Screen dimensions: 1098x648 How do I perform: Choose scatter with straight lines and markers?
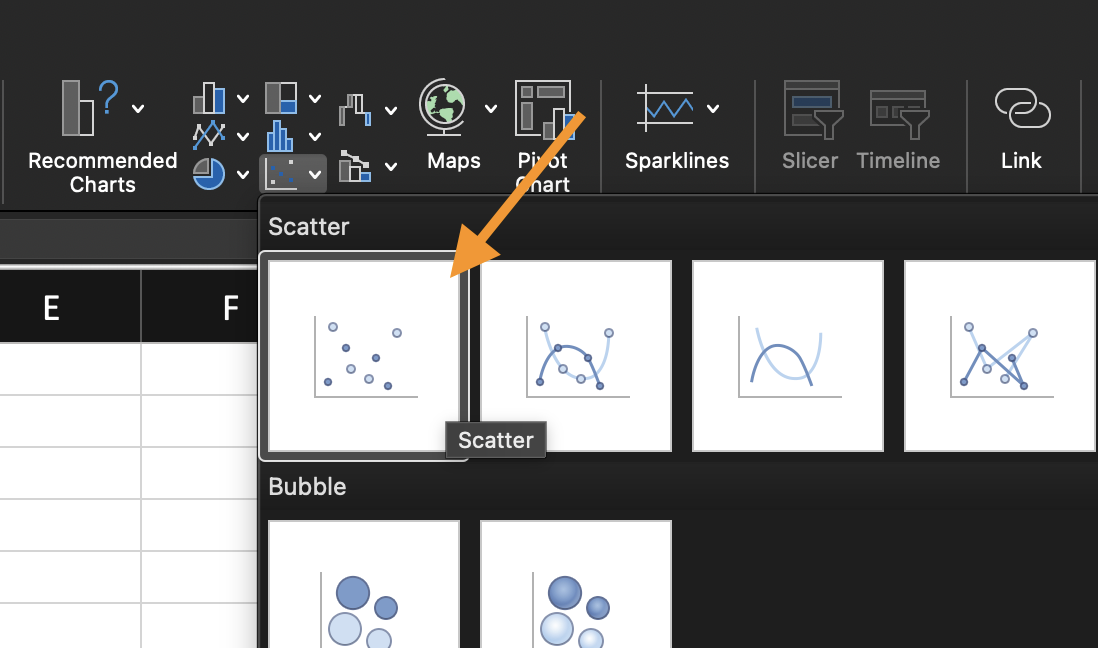[x=1000, y=356]
